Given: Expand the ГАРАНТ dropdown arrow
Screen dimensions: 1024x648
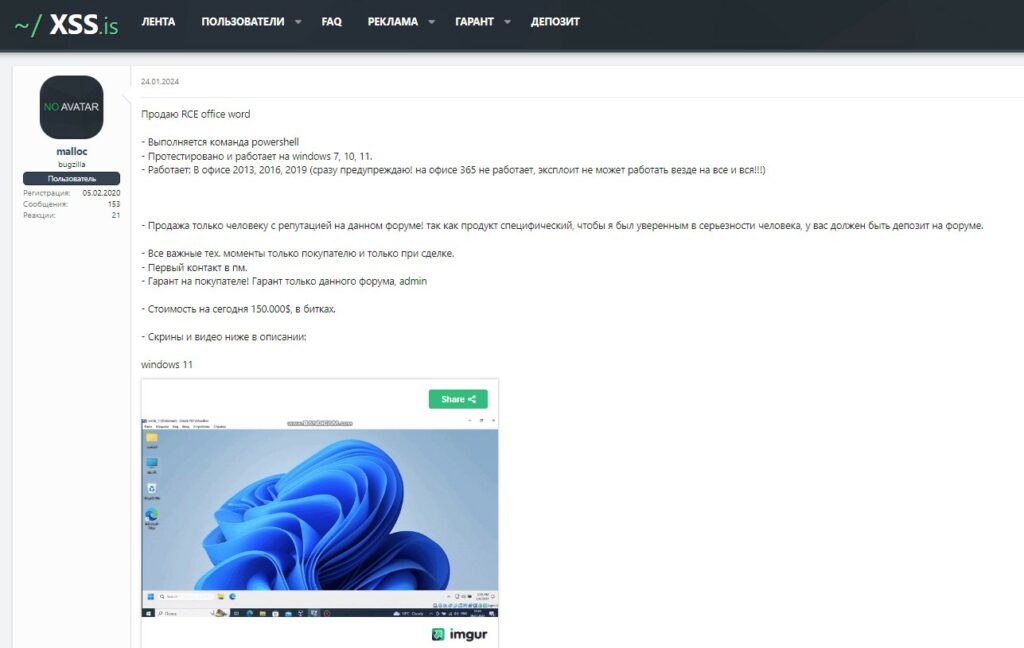Looking at the screenshot, I should 507,22.
